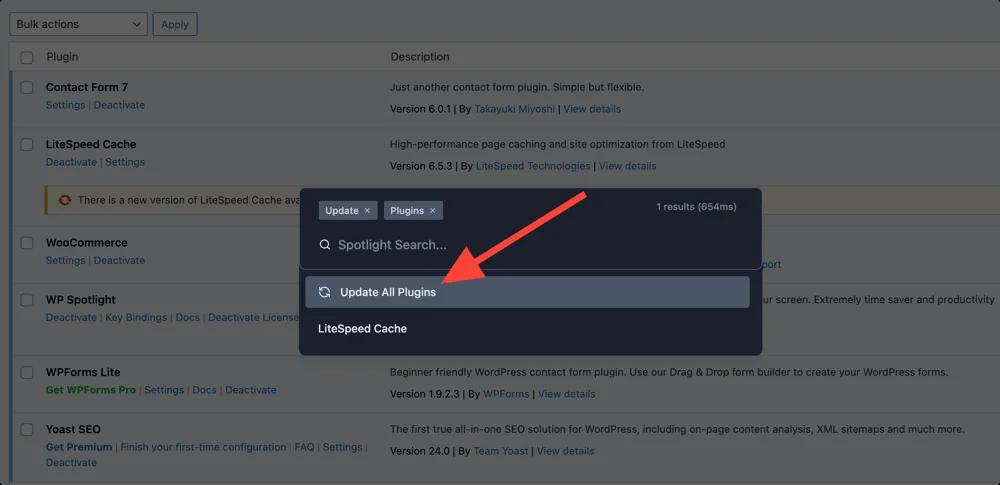Viewport: 1000px width, 485px height.
Task: Open Takayuki Miyoshi author link
Action: pos(514,109)
